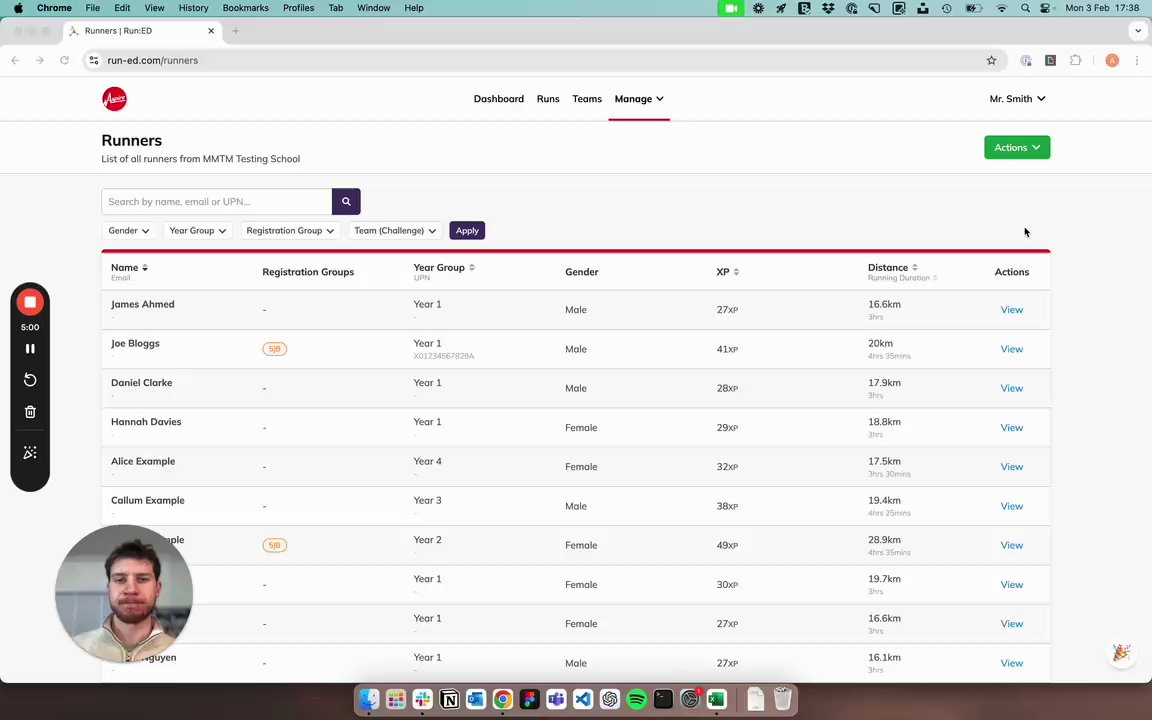View James Ahmed's runner profile
This screenshot has height=720, width=1152.
[x=1012, y=310]
